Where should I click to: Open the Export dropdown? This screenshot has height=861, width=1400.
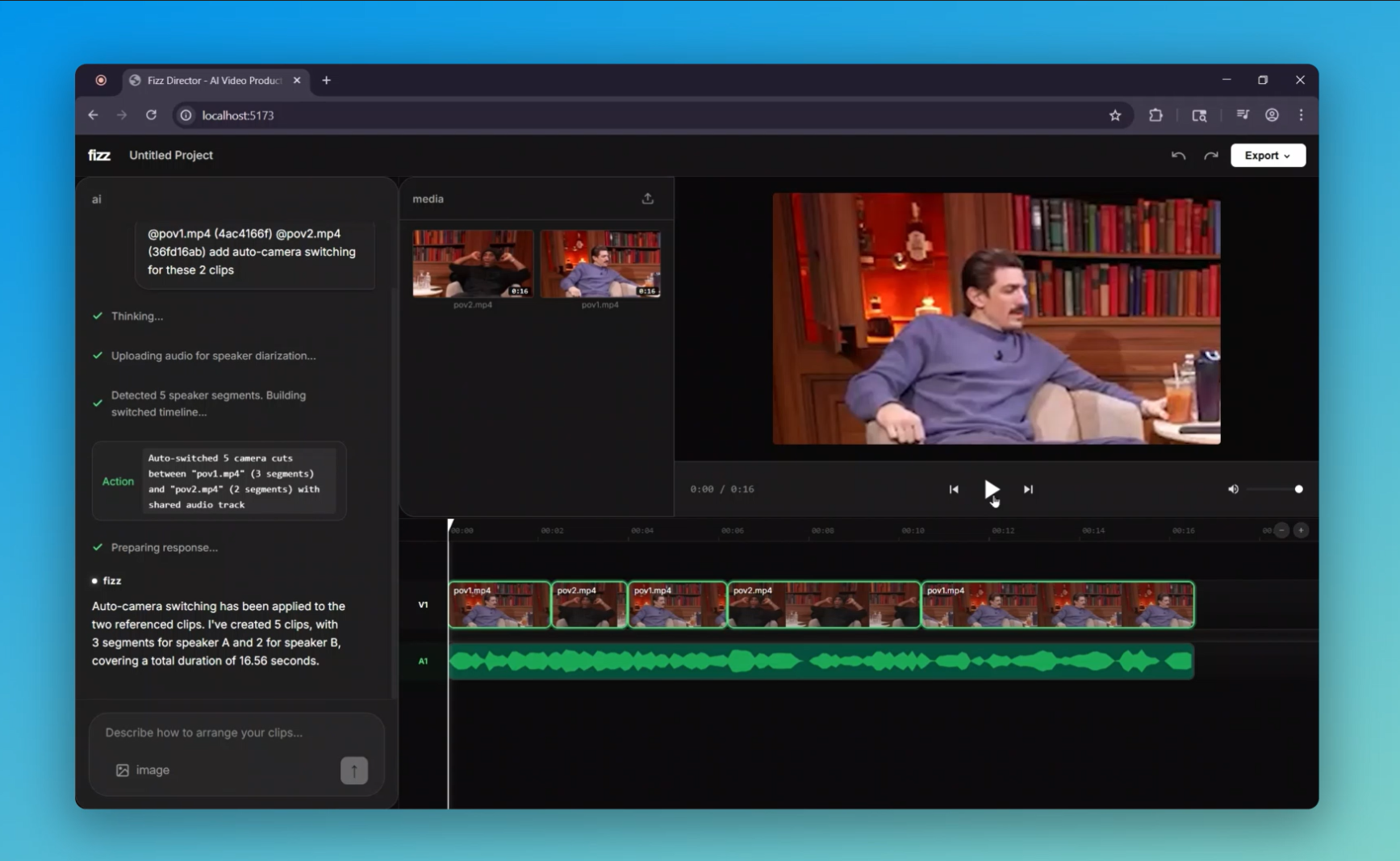[1267, 156]
